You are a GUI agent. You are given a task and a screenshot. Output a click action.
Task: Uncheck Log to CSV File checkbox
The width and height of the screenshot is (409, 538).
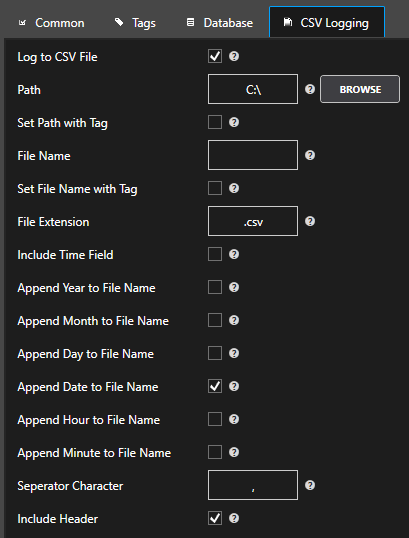215,56
